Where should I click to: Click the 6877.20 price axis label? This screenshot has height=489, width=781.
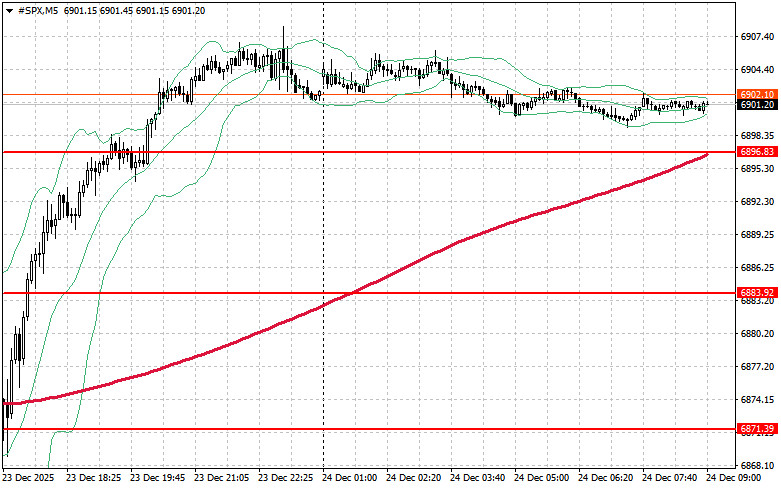757,366
